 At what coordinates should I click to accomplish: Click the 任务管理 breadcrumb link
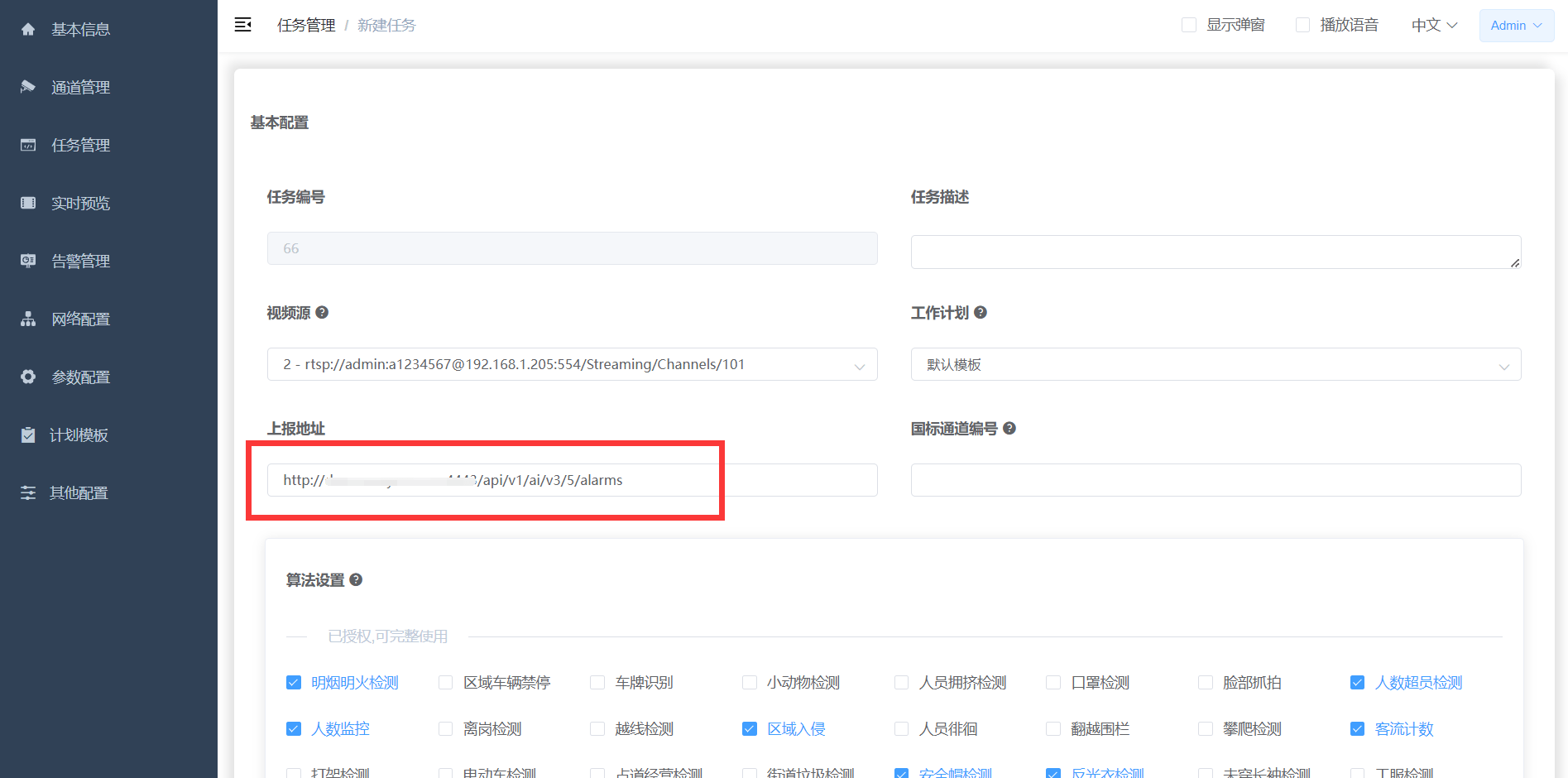[306, 25]
